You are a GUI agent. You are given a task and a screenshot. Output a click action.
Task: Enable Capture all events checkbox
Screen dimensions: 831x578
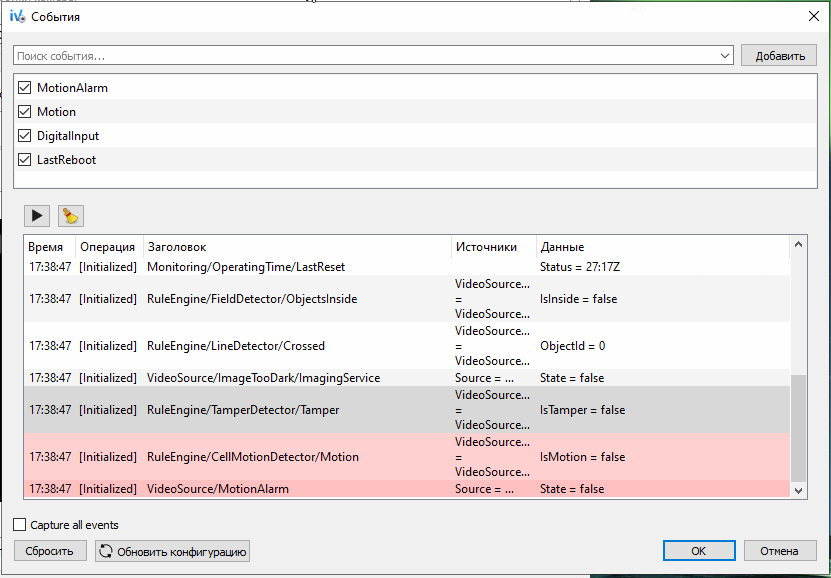(20, 524)
